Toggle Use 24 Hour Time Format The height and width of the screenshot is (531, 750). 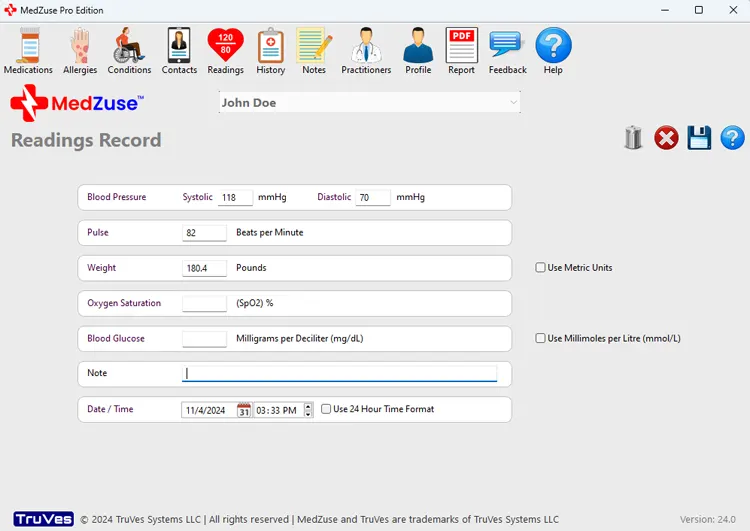pos(326,409)
